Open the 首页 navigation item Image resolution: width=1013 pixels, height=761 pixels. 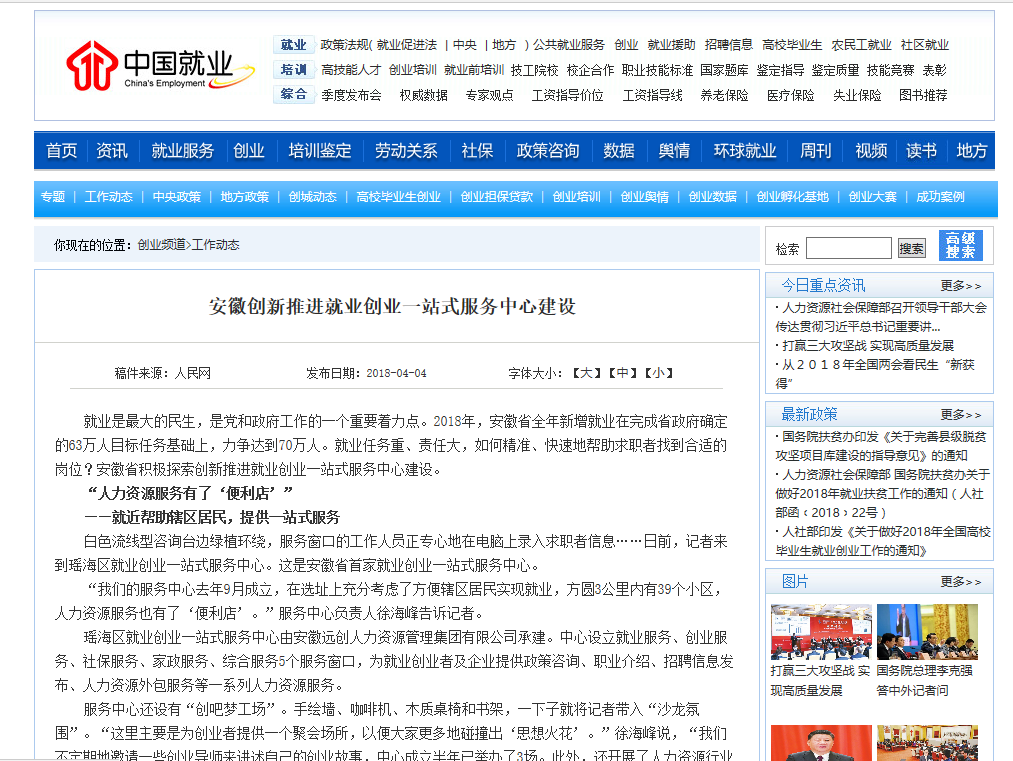click(60, 150)
